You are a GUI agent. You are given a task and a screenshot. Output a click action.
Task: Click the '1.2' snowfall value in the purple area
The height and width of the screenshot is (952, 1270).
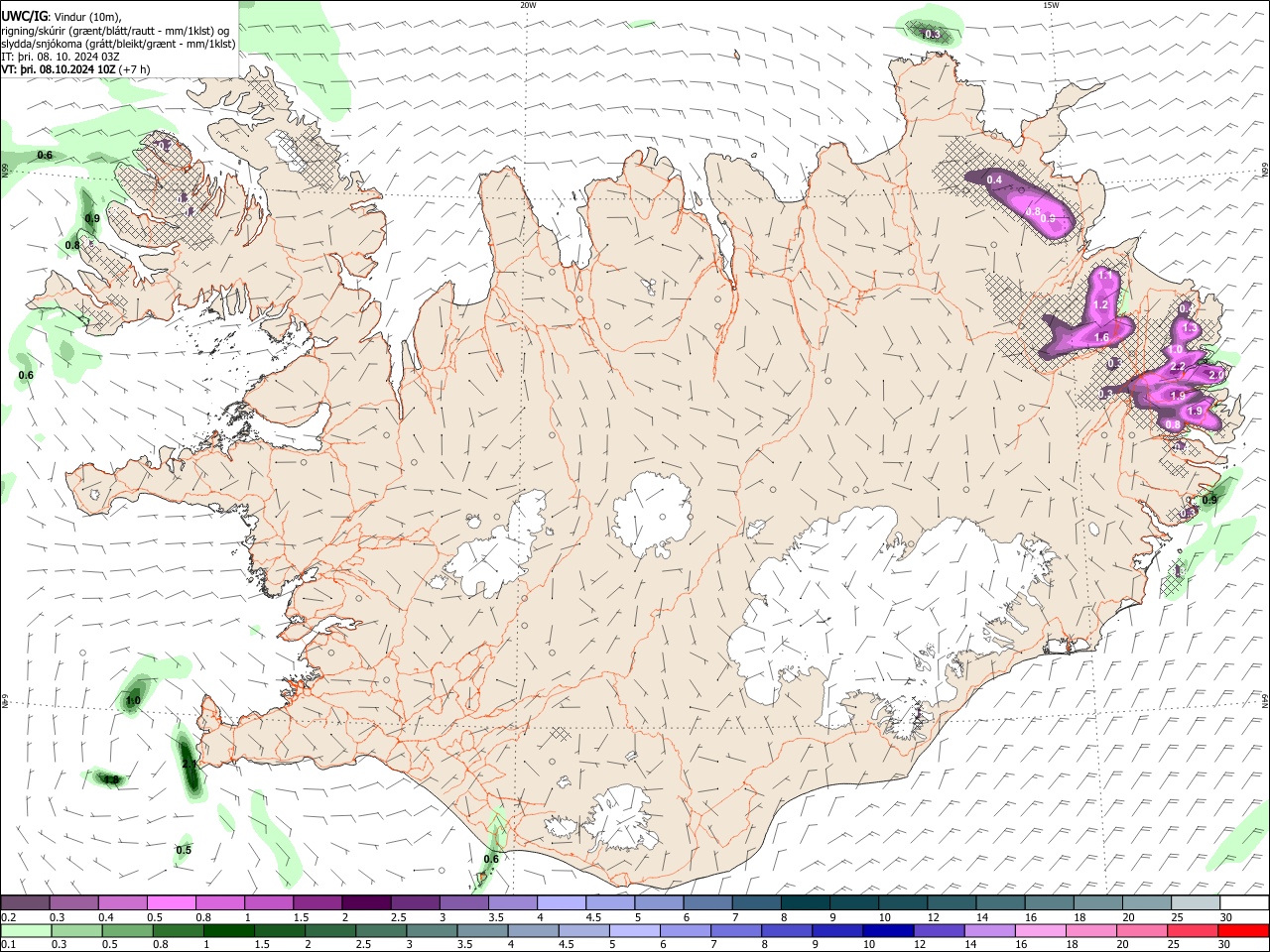1100,304
